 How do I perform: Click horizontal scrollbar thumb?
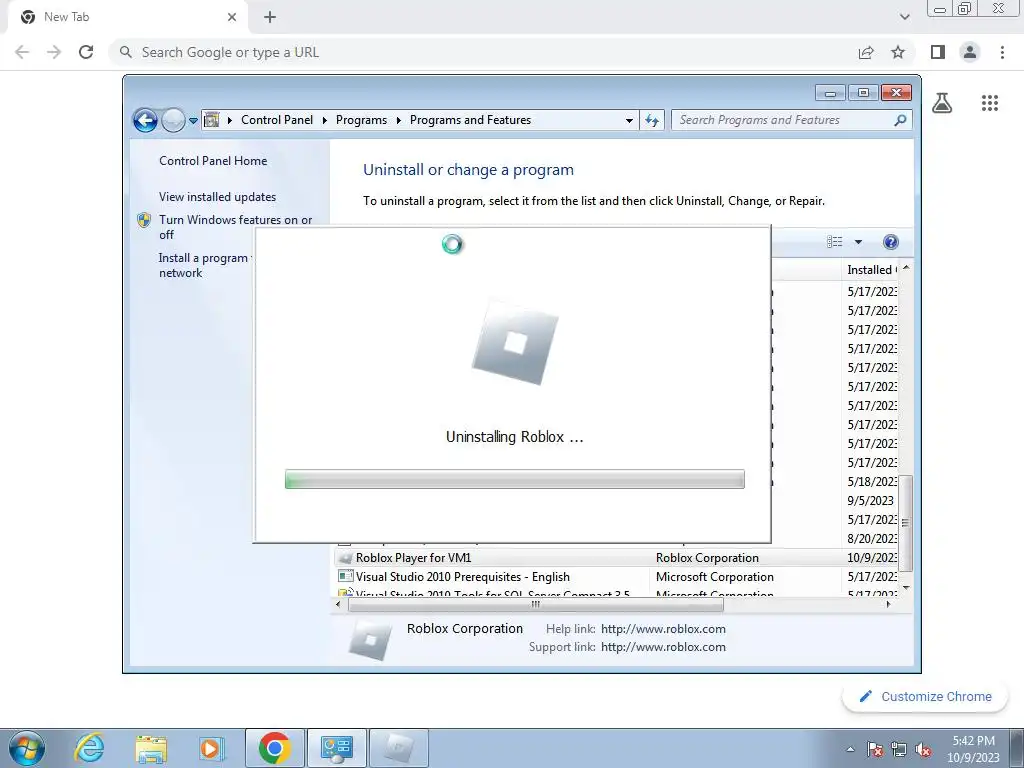[536, 605]
